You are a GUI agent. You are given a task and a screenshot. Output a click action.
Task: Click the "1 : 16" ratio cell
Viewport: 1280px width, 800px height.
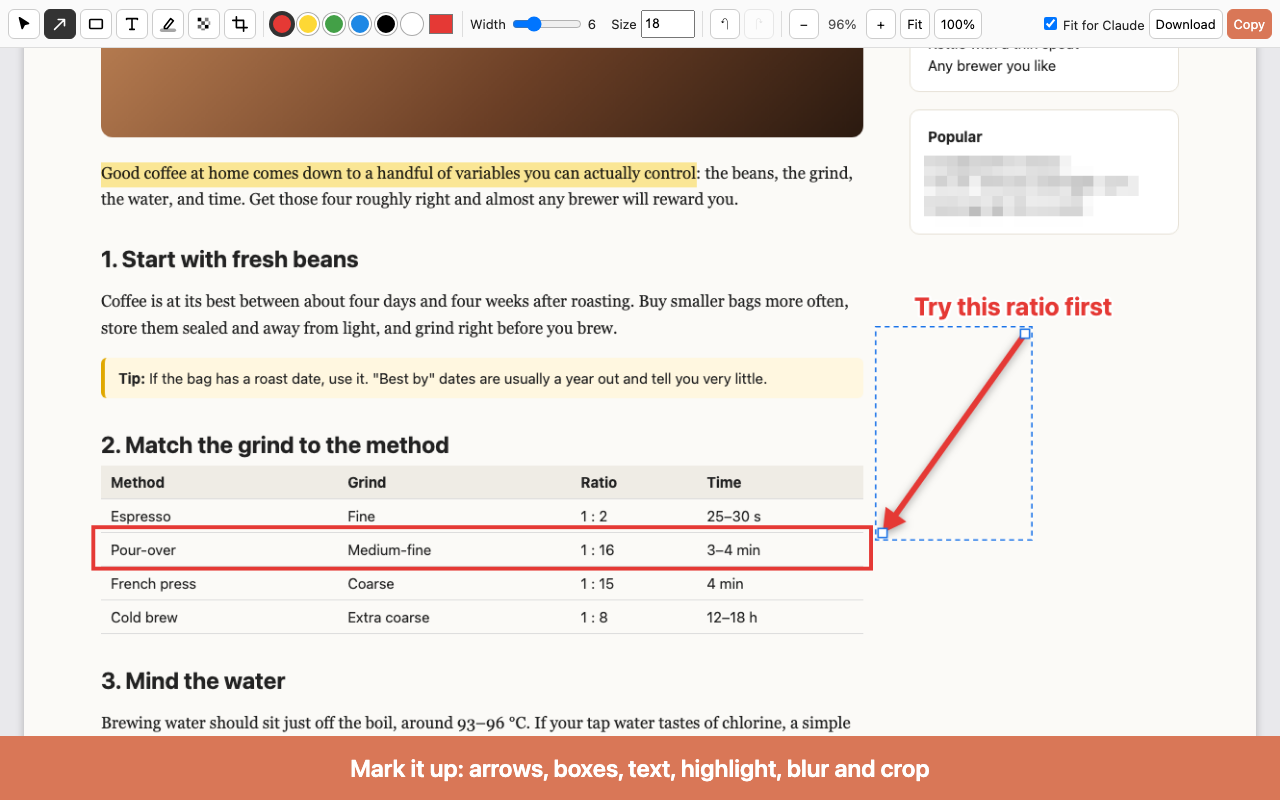tap(598, 550)
